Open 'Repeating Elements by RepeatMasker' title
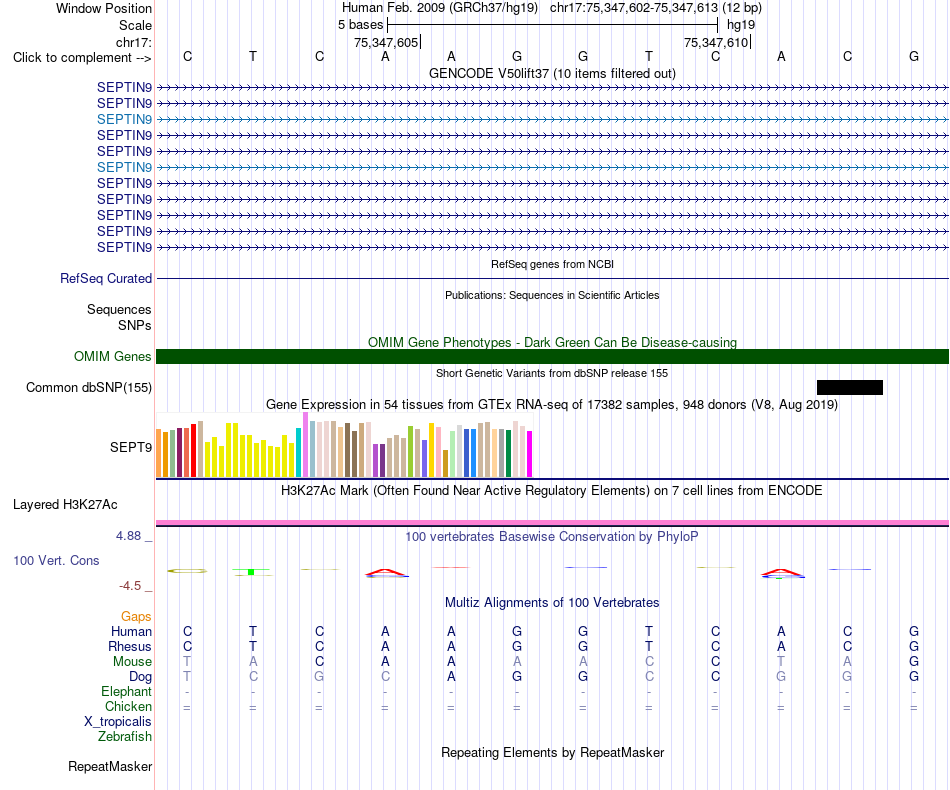Image resolution: width=950 pixels, height=790 pixels. (552, 753)
